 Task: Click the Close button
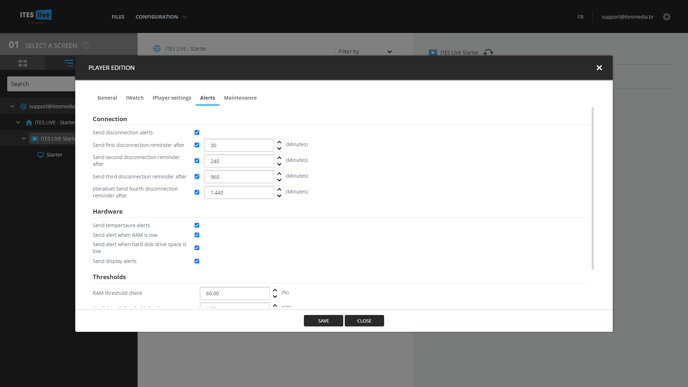pos(364,321)
